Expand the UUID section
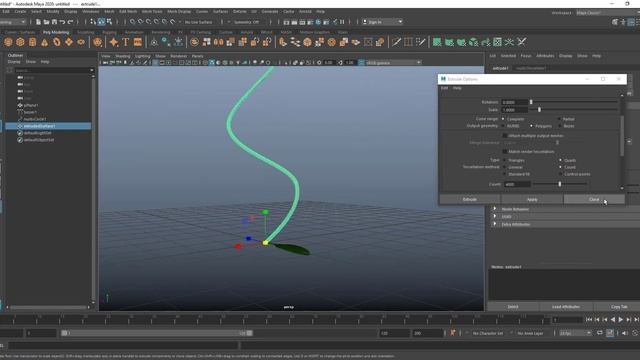Image resolution: width=640 pixels, height=360 pixels. point(495,217)
